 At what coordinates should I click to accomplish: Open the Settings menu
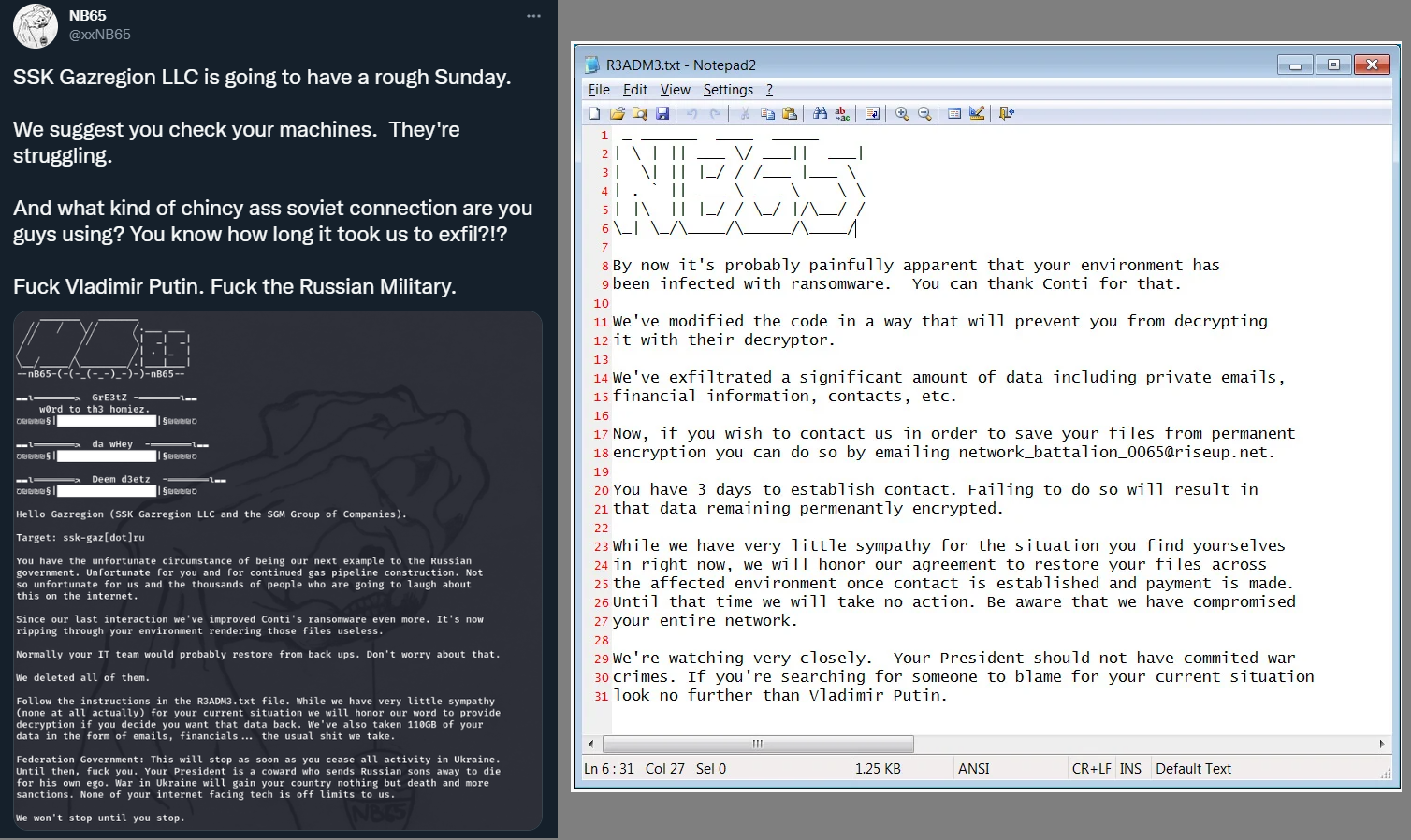click(728, 90)
